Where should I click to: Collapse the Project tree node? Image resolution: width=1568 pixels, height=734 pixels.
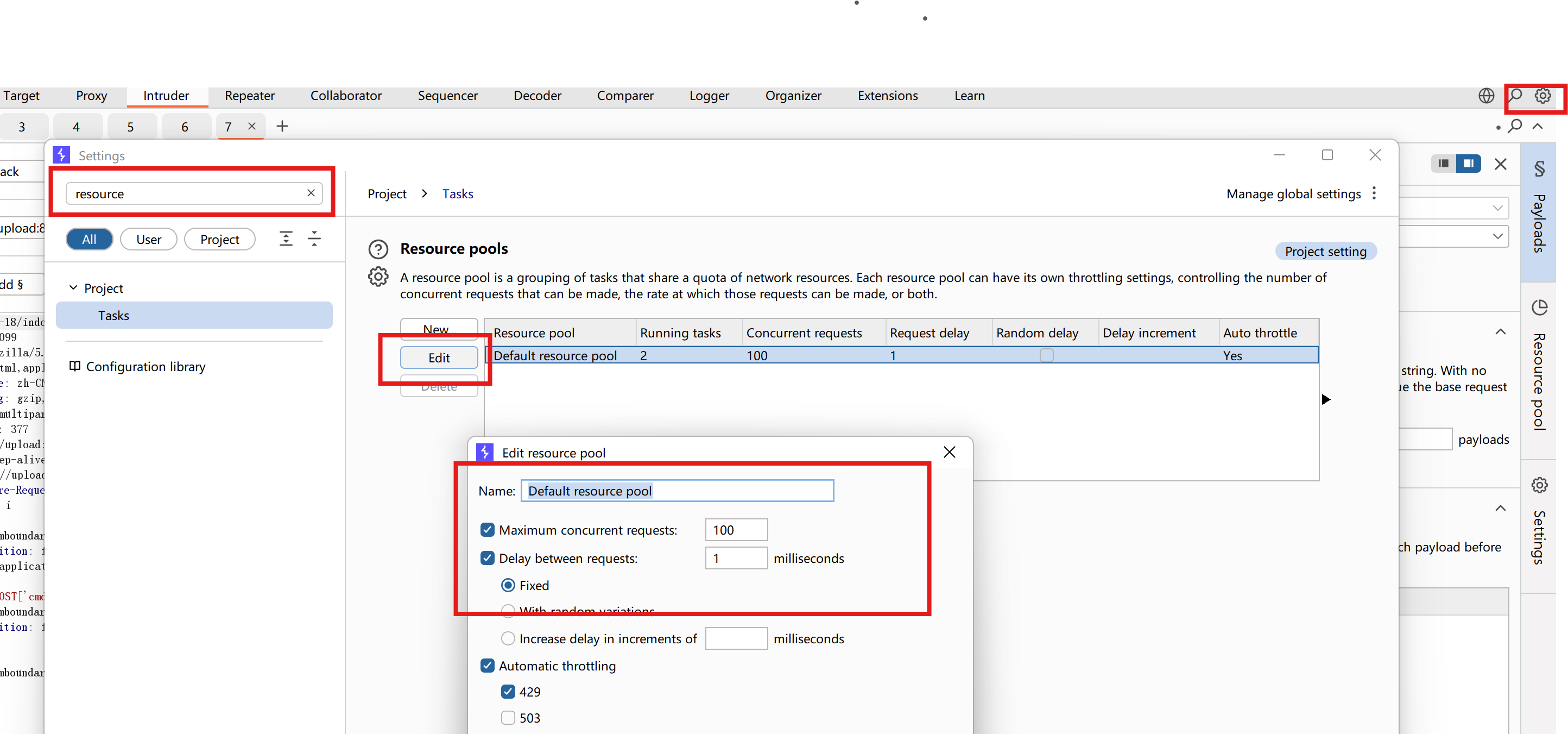pyautogui.click(x=73, y=287)
